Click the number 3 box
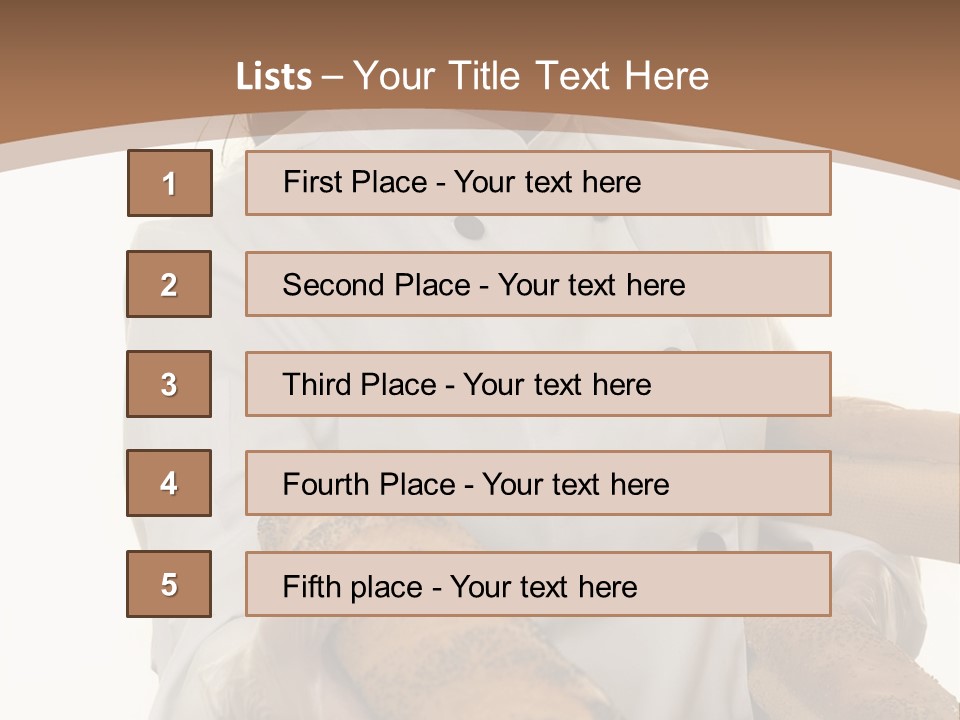Screen dimensions: 960x720 tap(169, 384)
